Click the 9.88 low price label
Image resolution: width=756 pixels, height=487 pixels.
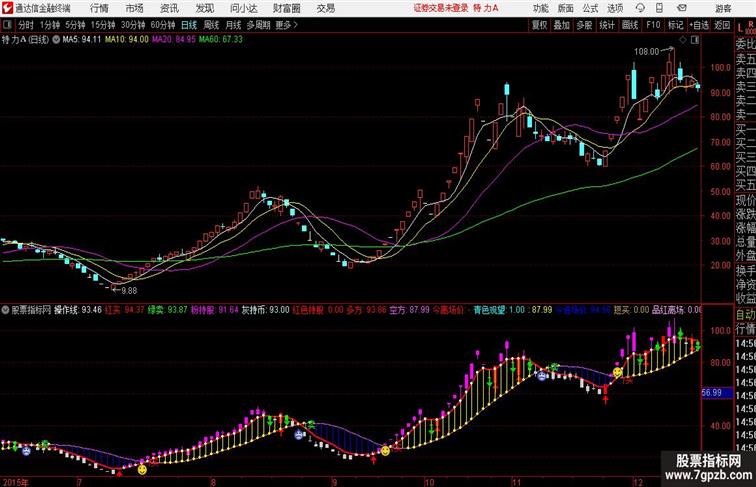tap(129, 291)
